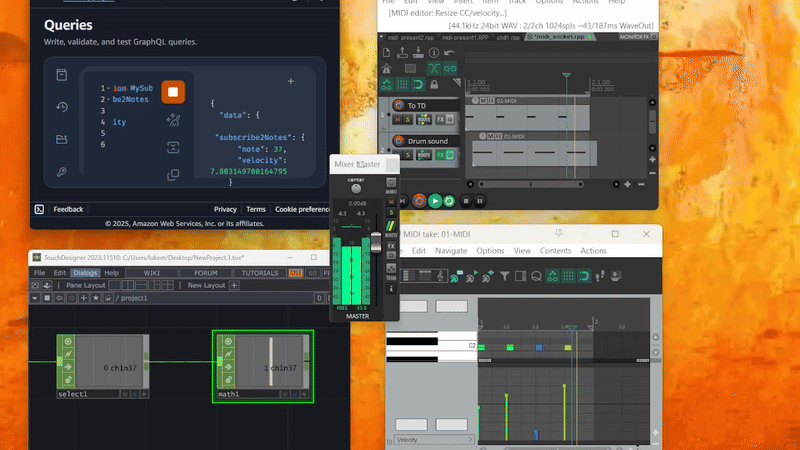Solo the To TD track
Image resolution: width=800 pixels, height=450 pixels.
[408, 119]
